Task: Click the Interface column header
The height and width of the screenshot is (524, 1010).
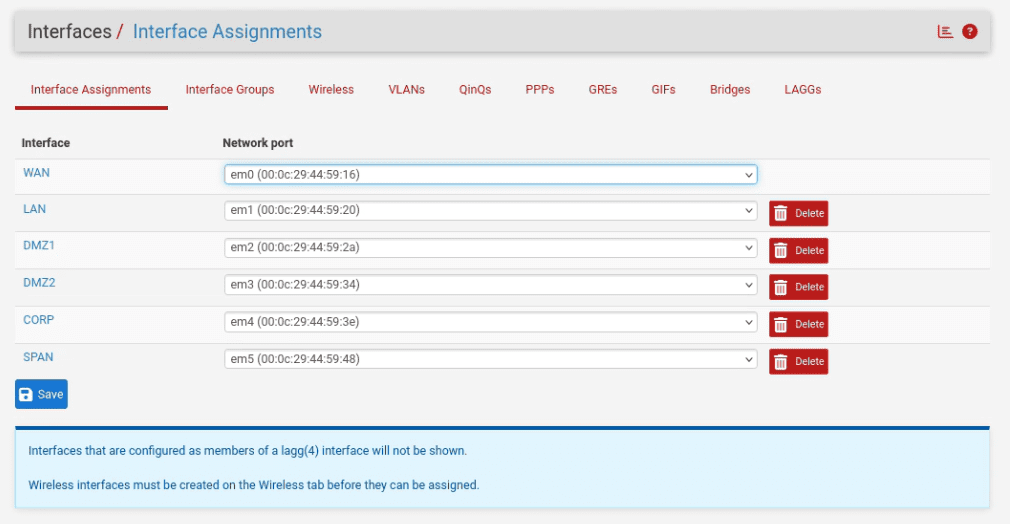Action: pyautogui.click(x=46, y=143)
